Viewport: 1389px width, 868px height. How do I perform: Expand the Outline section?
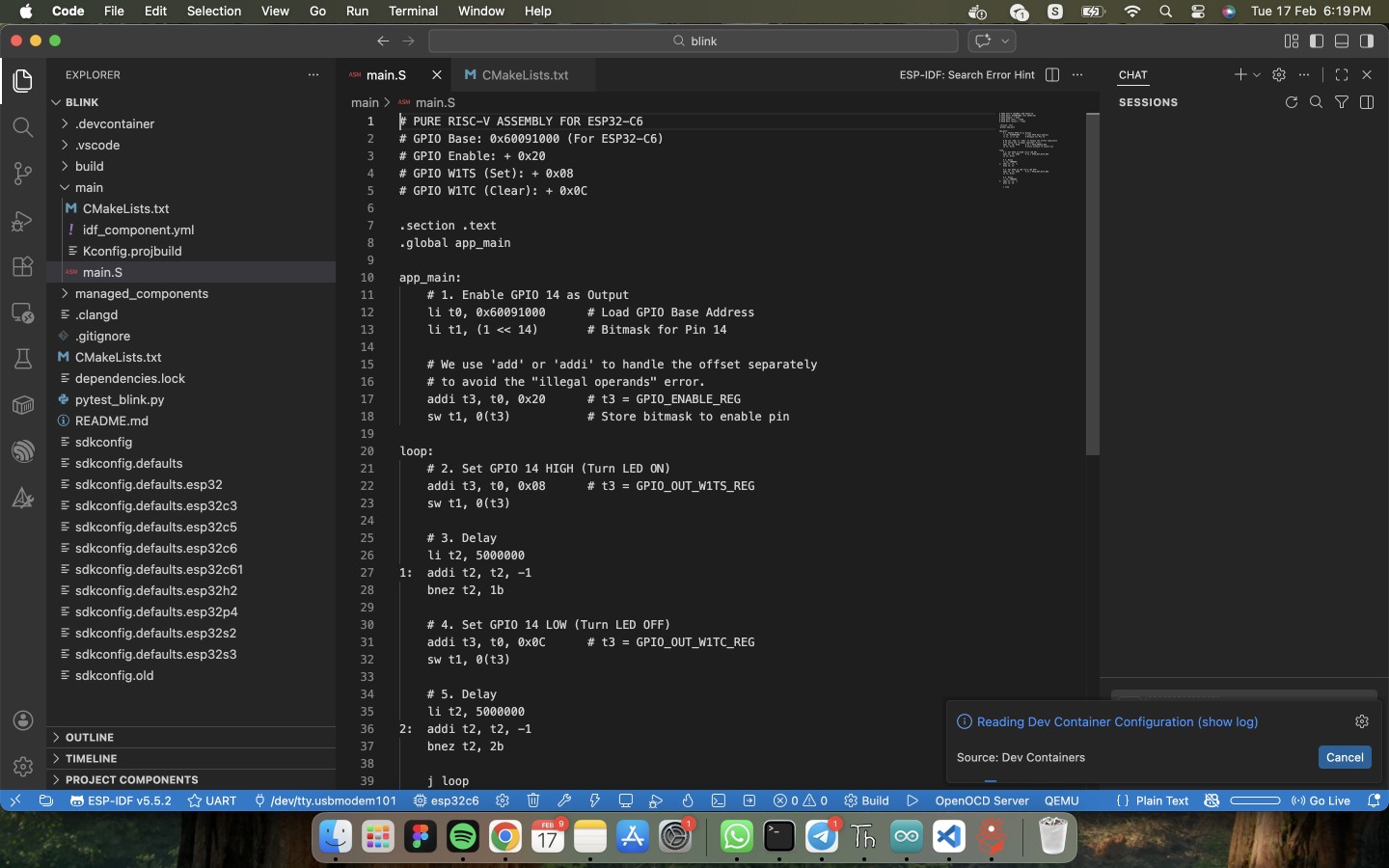point(191,737)
